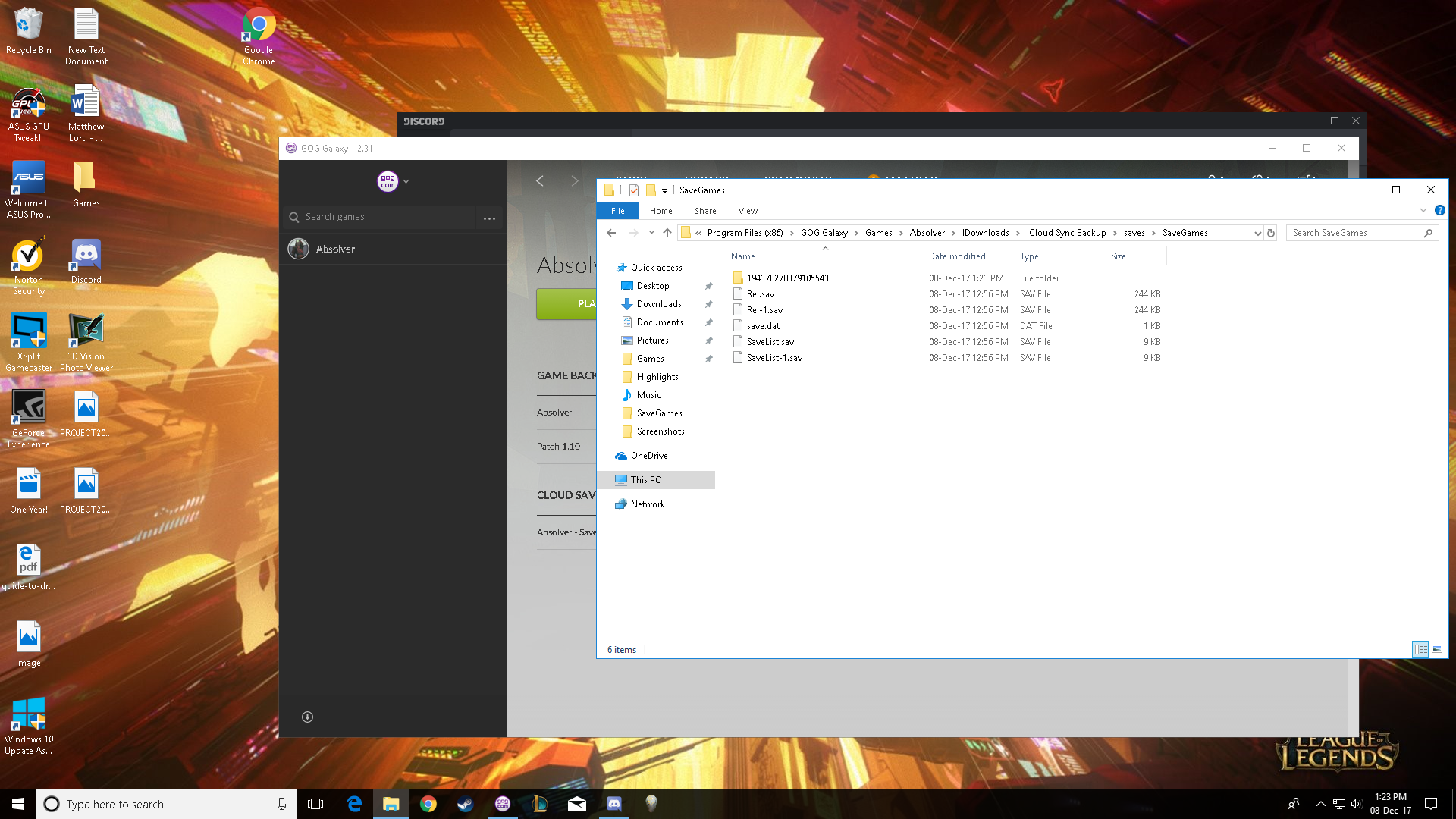Expand the Explorer ribbon chevron
This screenshot has height=819, width=1456.
pyautogui.click(x=1423, y=210)
